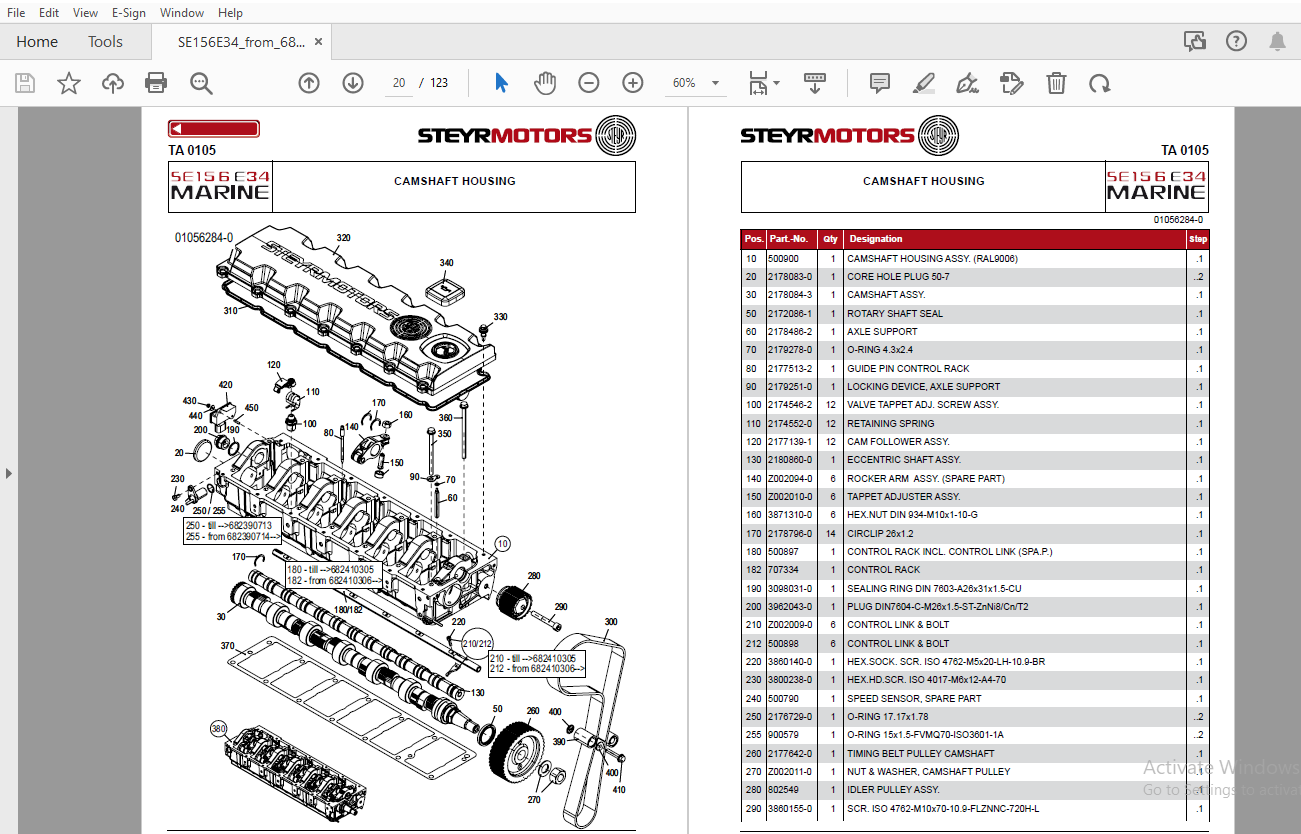Click part number 2178083-0 in the table

pos(790,276)
